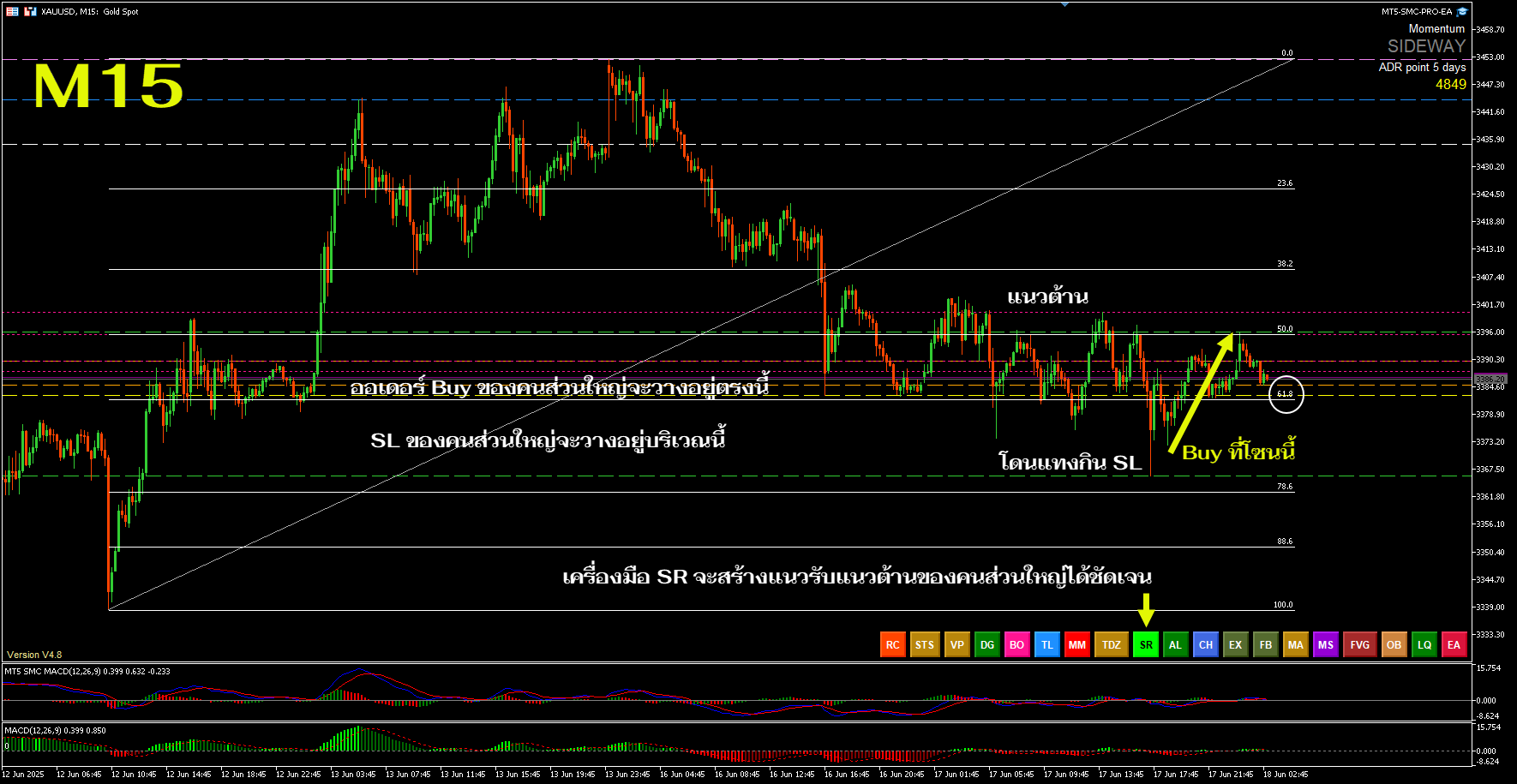
Task: Click the LQ liquidity button
Action: 1424,645
